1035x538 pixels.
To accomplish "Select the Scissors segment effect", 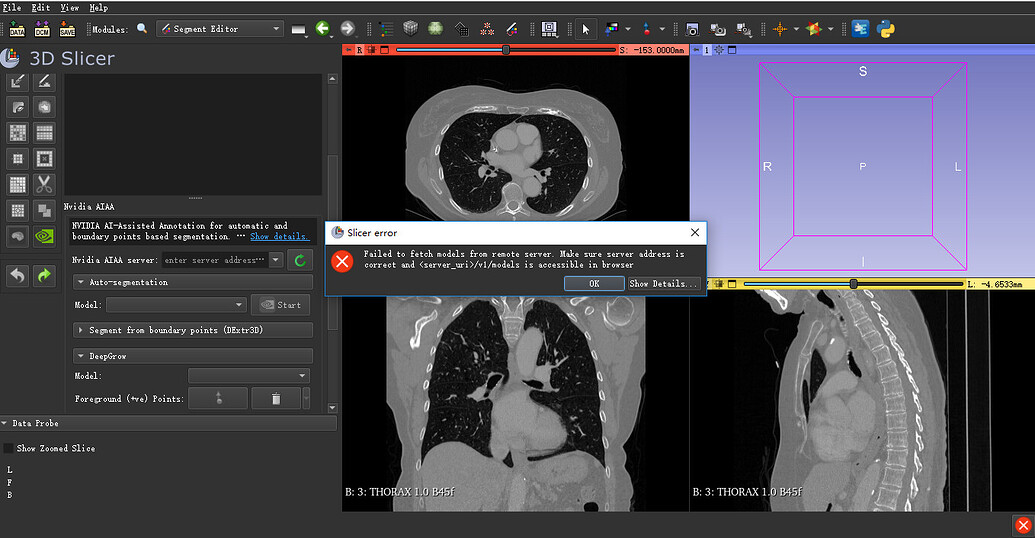I will [44, 184].
